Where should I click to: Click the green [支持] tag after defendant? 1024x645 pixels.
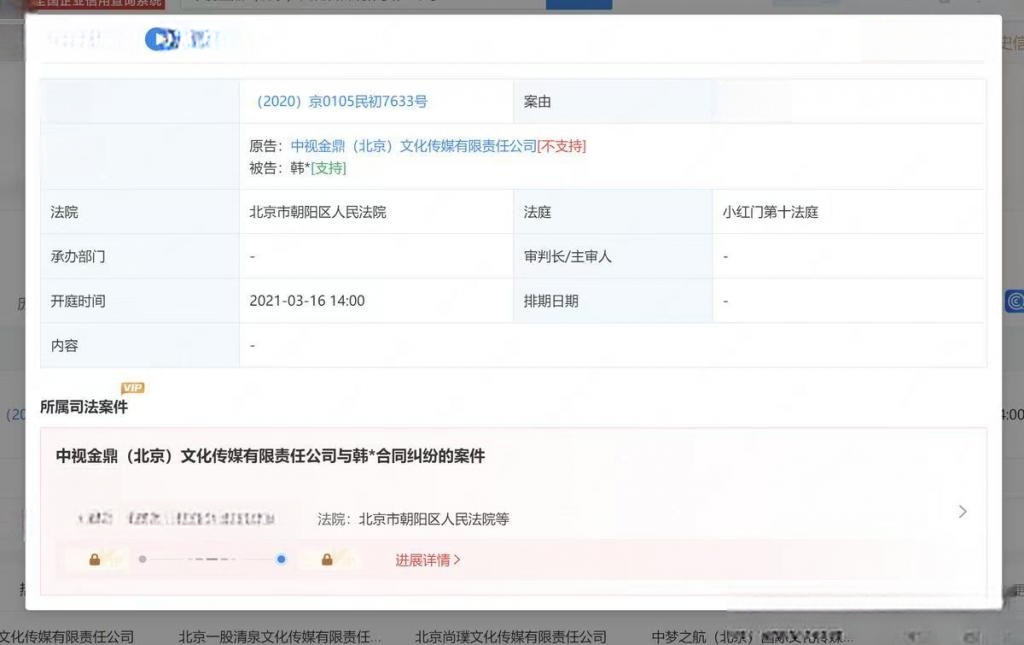(x=328, y=168)
